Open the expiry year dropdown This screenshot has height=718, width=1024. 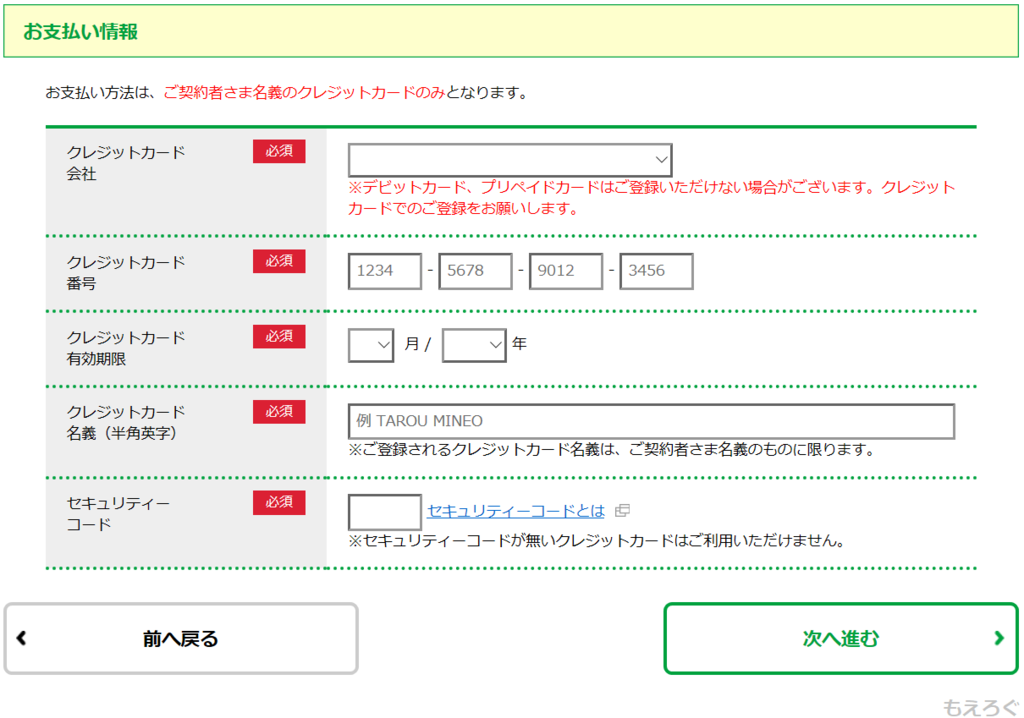pos(474,345)
